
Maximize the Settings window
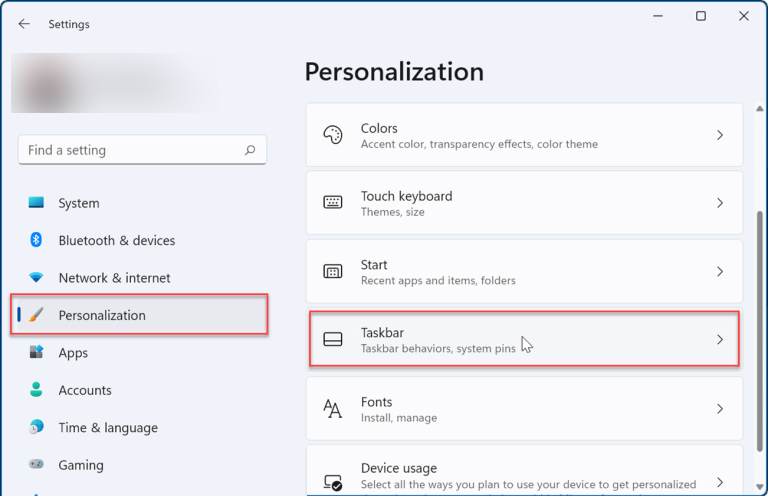point(701,16)
